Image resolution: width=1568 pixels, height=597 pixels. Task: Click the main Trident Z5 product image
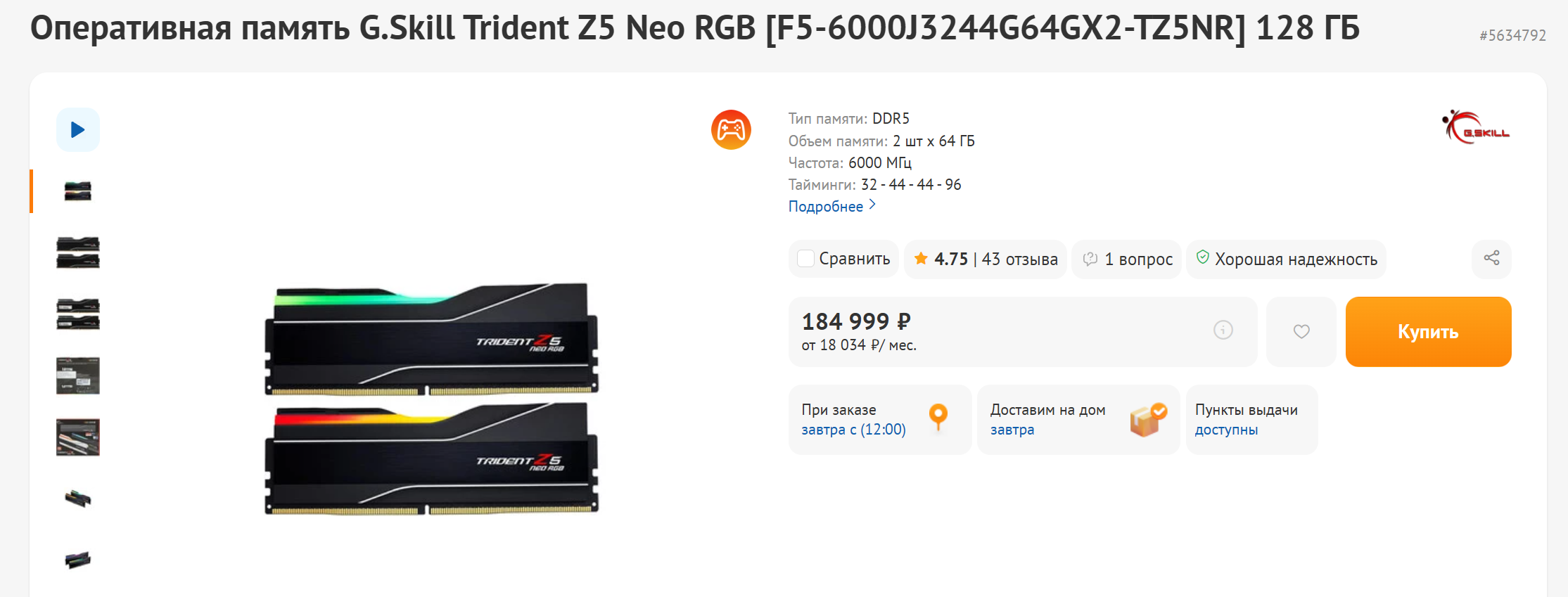(x=431, y=399)
